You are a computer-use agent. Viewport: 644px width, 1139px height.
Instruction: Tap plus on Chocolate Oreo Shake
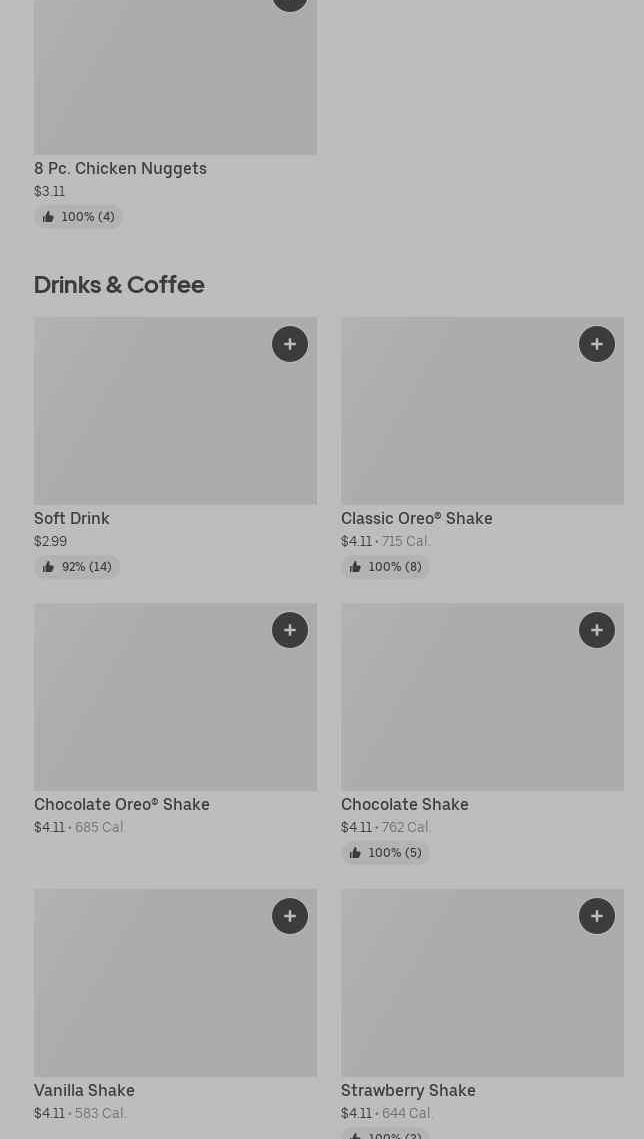[290, 630]
